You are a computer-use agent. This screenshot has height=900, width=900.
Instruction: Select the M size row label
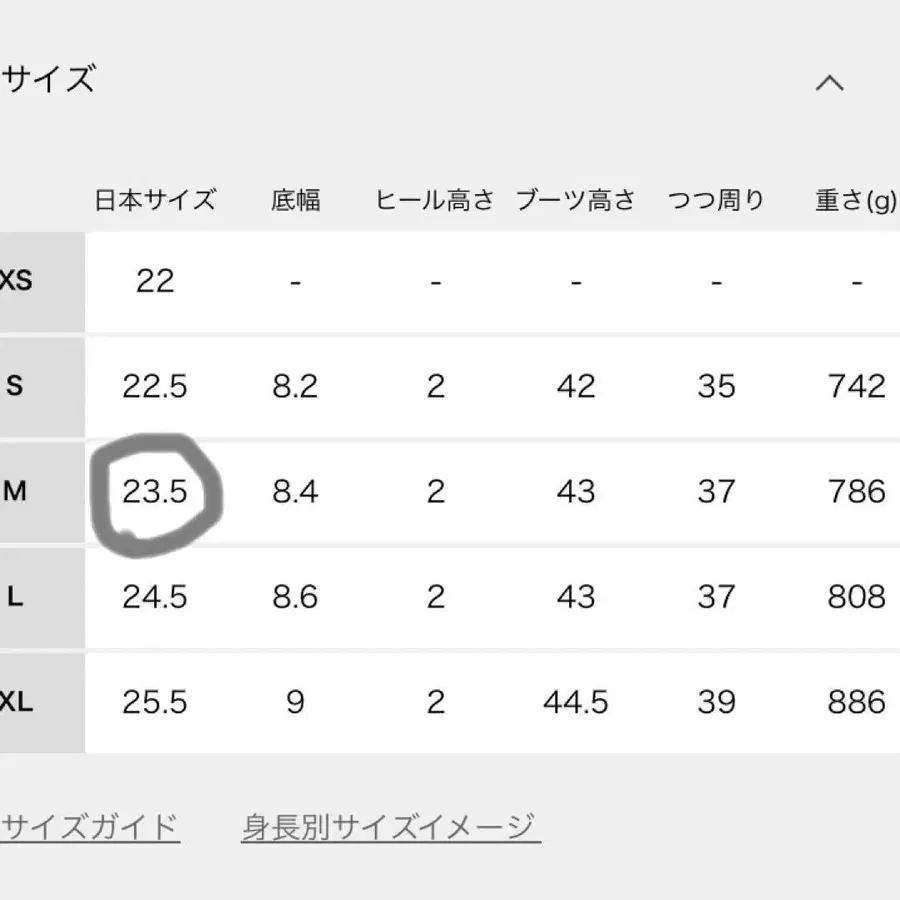click(15, 492)
